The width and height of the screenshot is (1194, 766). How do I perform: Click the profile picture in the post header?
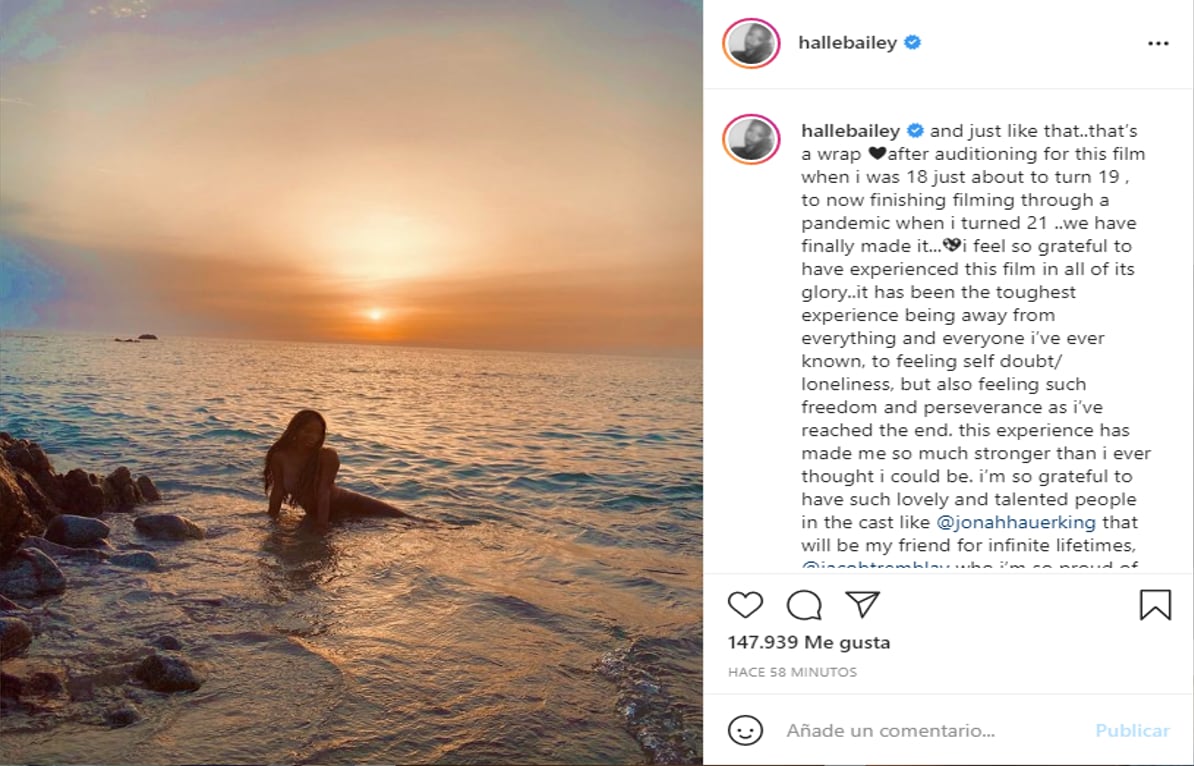(751, 43)
